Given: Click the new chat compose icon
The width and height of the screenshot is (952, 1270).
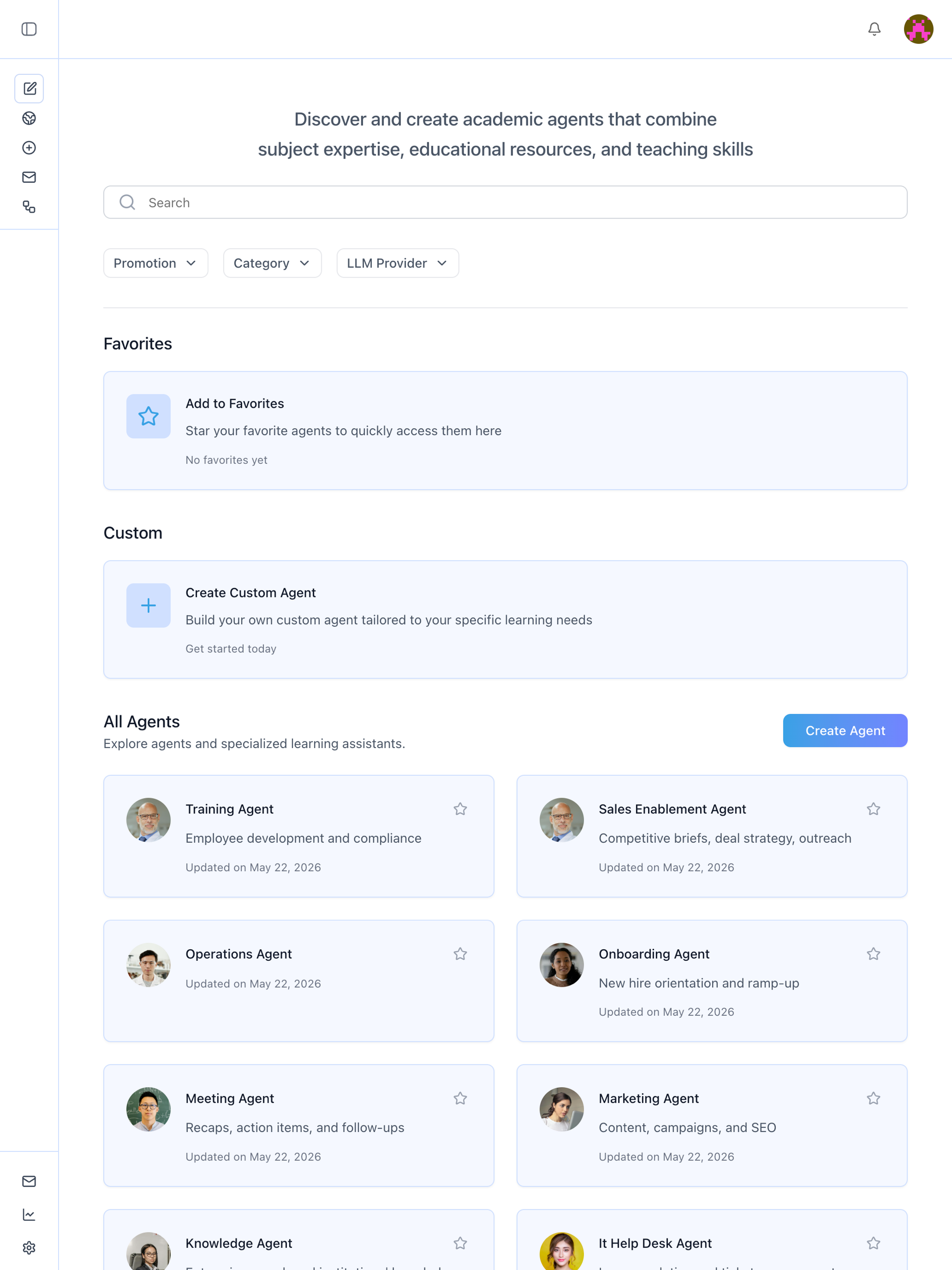Looking at the screenshot, I should point(29,88).
